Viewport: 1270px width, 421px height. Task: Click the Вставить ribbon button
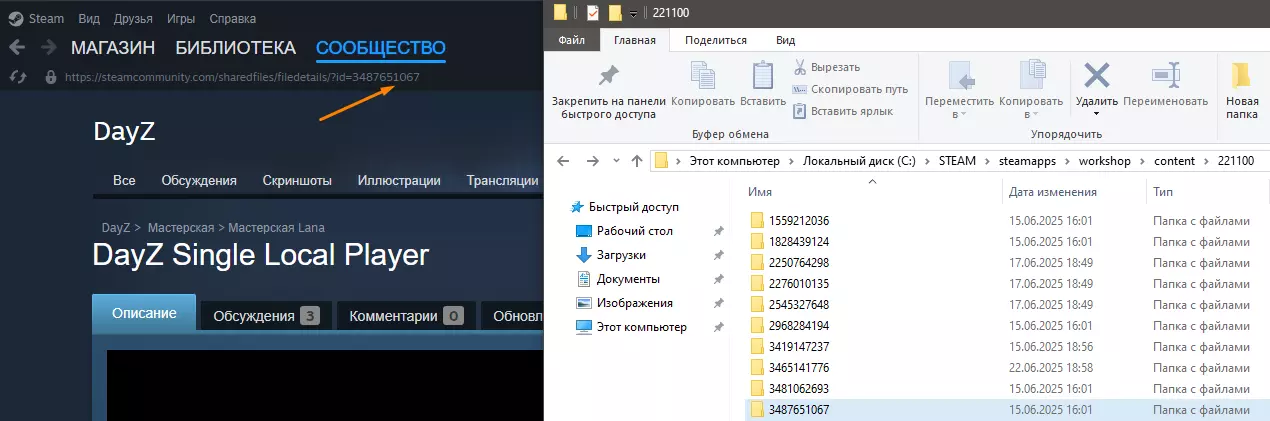tap(763, 84)
